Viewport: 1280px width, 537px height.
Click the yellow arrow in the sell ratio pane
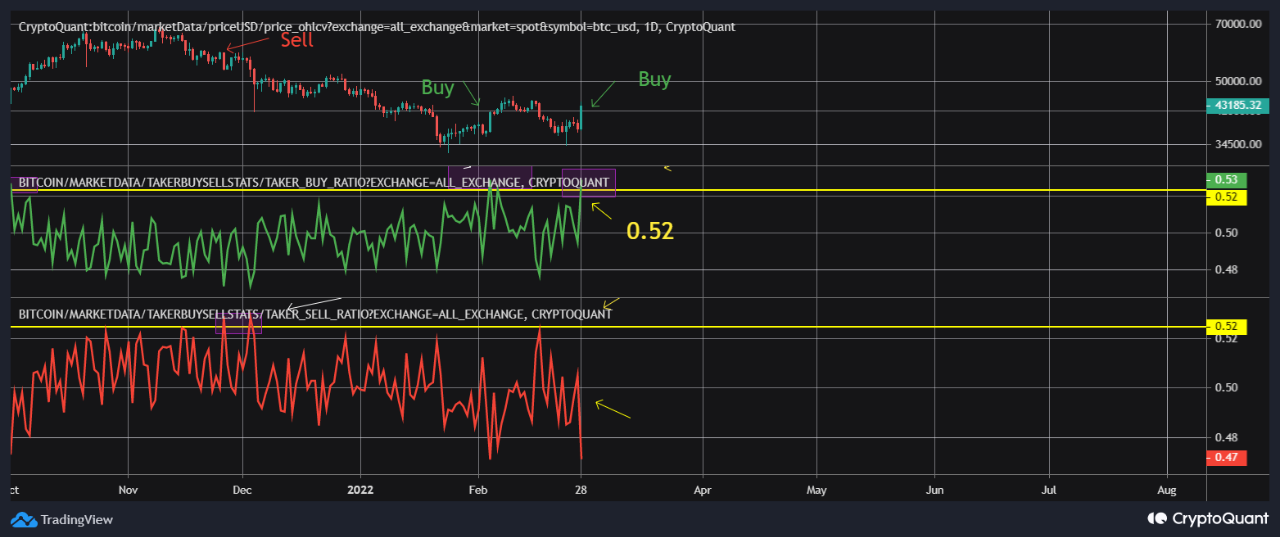pos(613,410)
